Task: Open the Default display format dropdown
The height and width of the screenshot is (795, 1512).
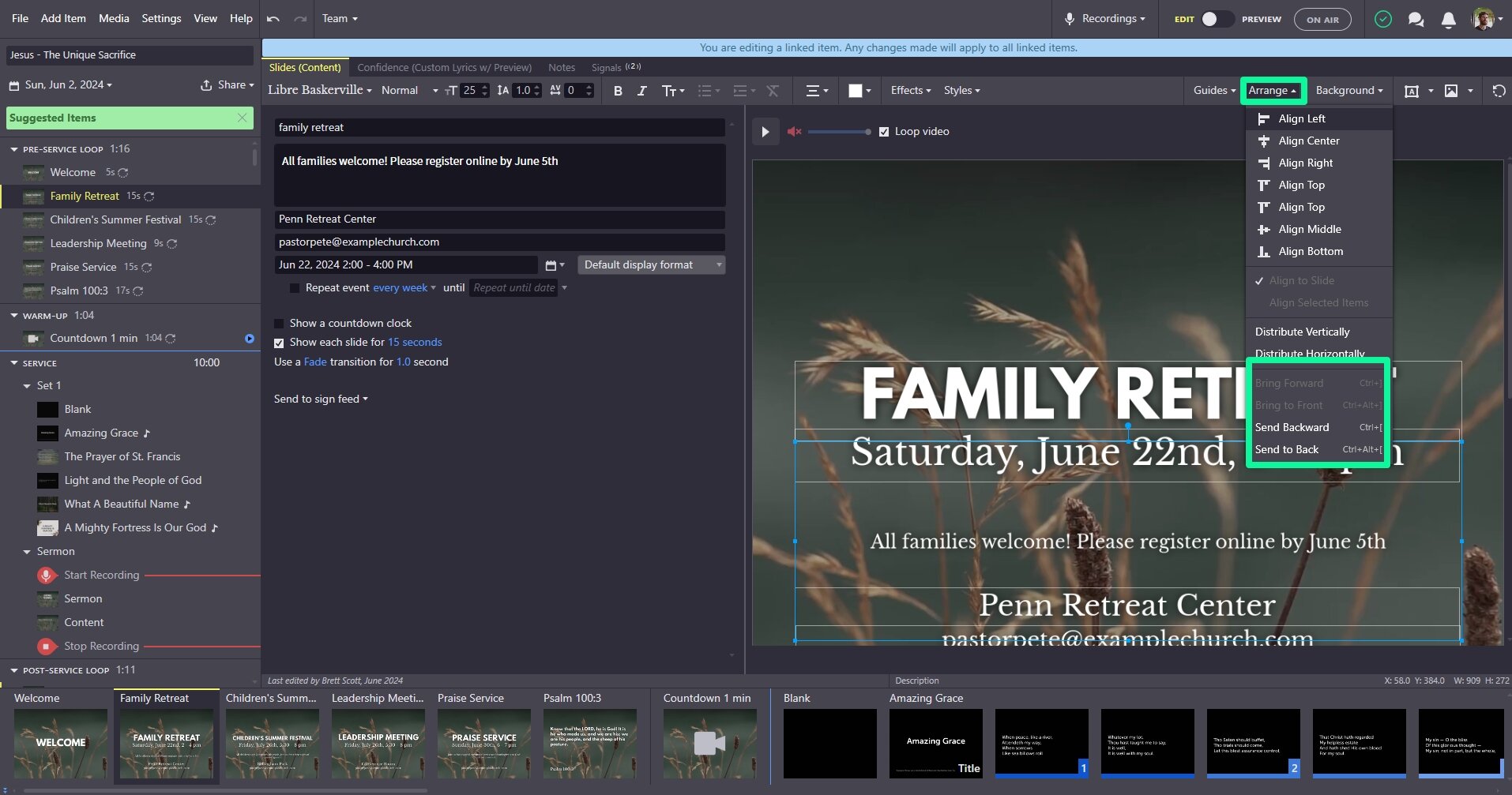Action: (652, 265)
